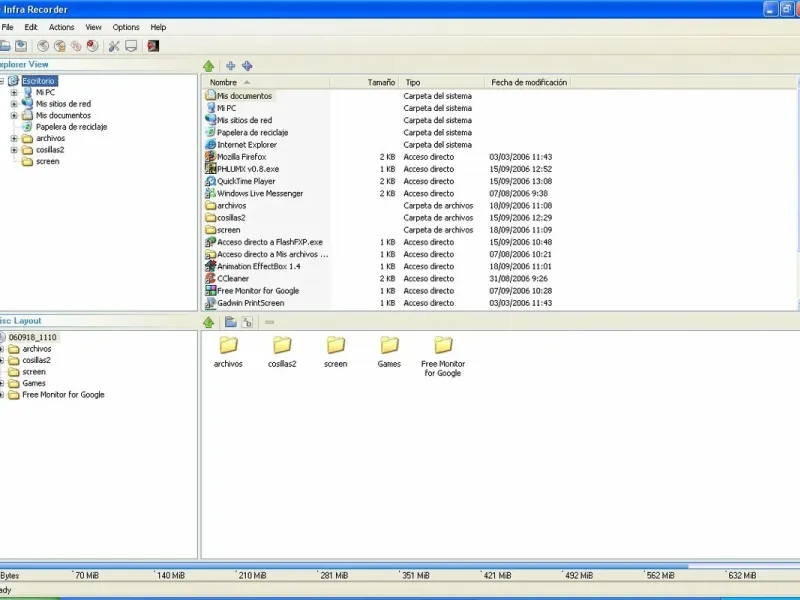Select Games folder icon in disc layout pane
The height and width of the screenshot is (600, 800).
point(389,345)
